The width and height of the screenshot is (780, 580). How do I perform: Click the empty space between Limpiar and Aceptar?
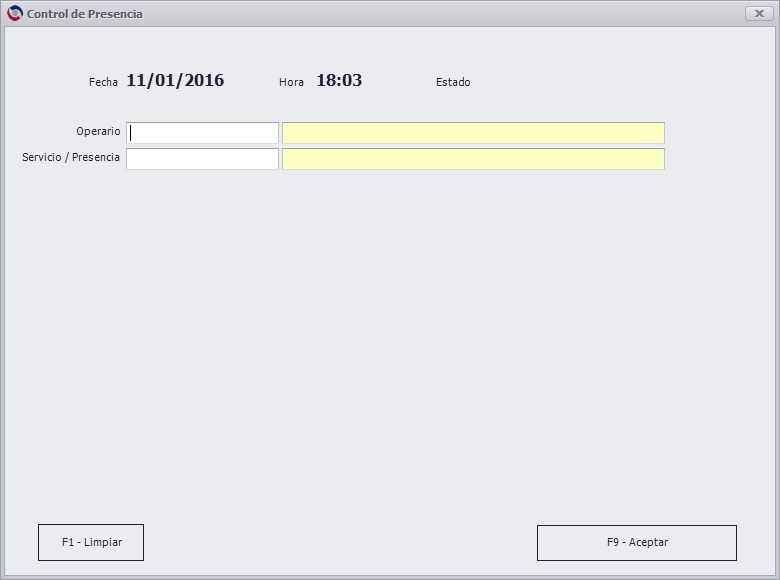tap(340, 543)
